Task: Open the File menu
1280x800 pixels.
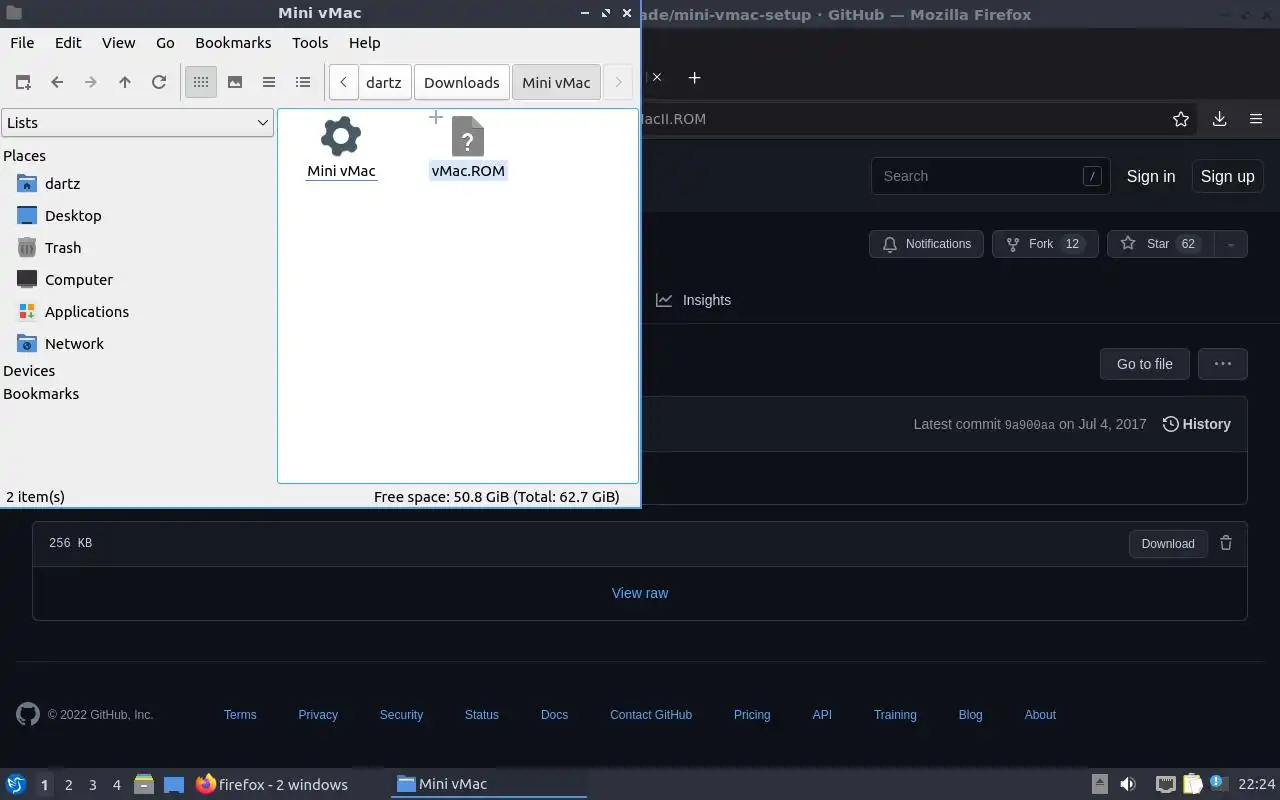Action: coord(22,43)
